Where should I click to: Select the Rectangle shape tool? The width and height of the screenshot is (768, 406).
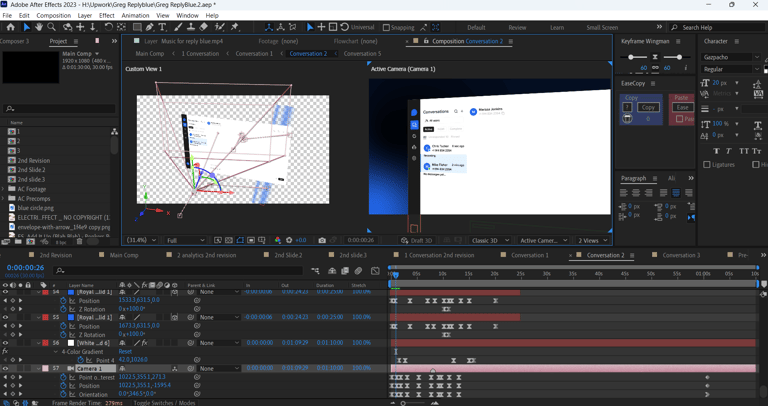tap(137, 27)
